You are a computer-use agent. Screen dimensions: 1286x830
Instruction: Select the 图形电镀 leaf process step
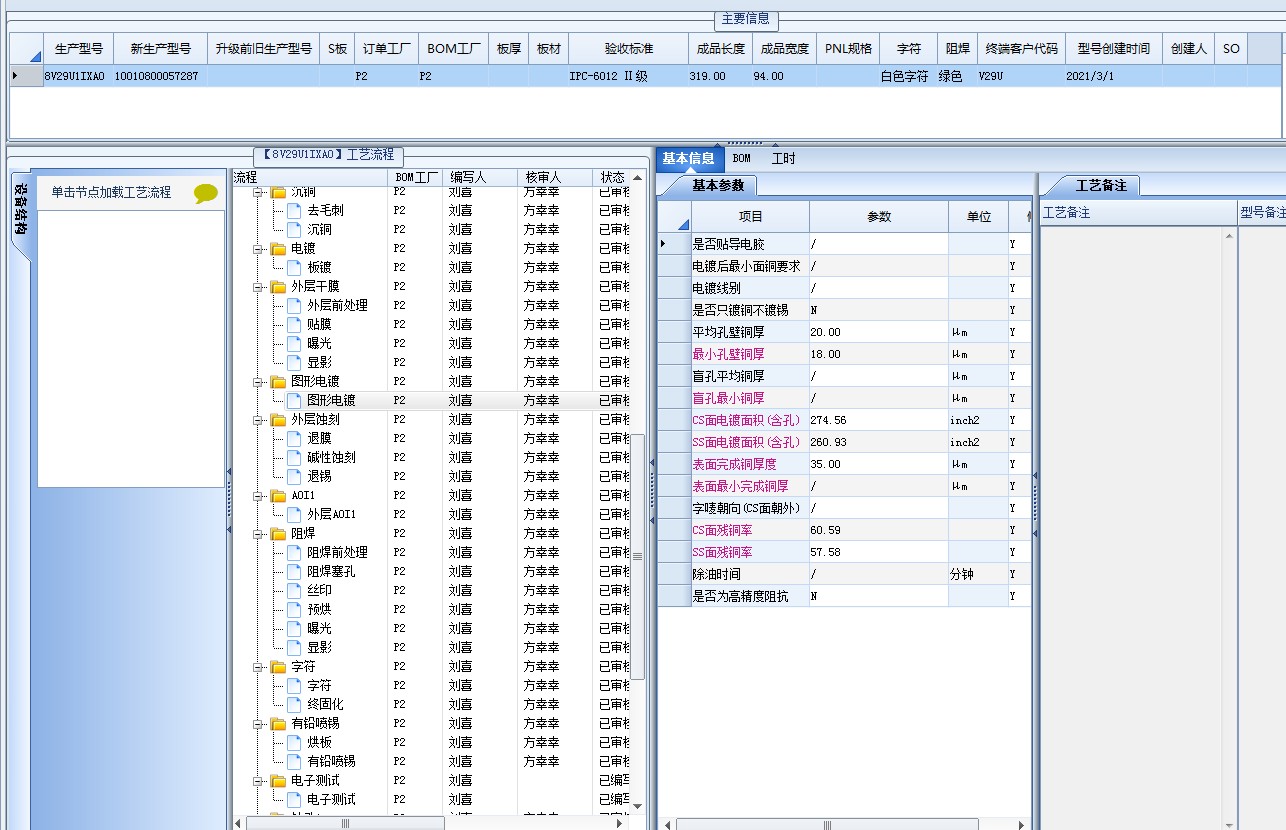point(330,401)
